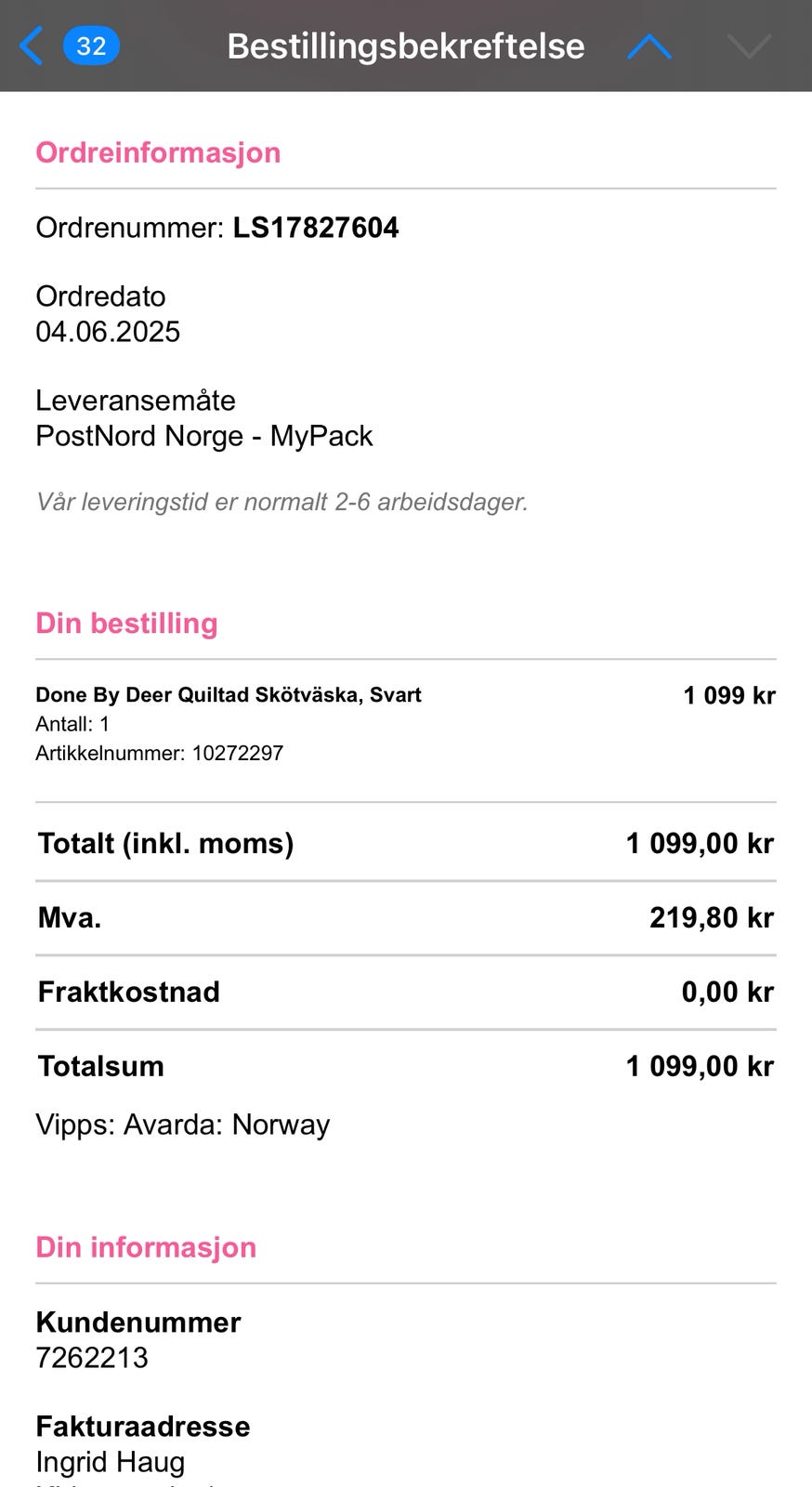Tap the Totalsum amount

tap(700, 1066)
